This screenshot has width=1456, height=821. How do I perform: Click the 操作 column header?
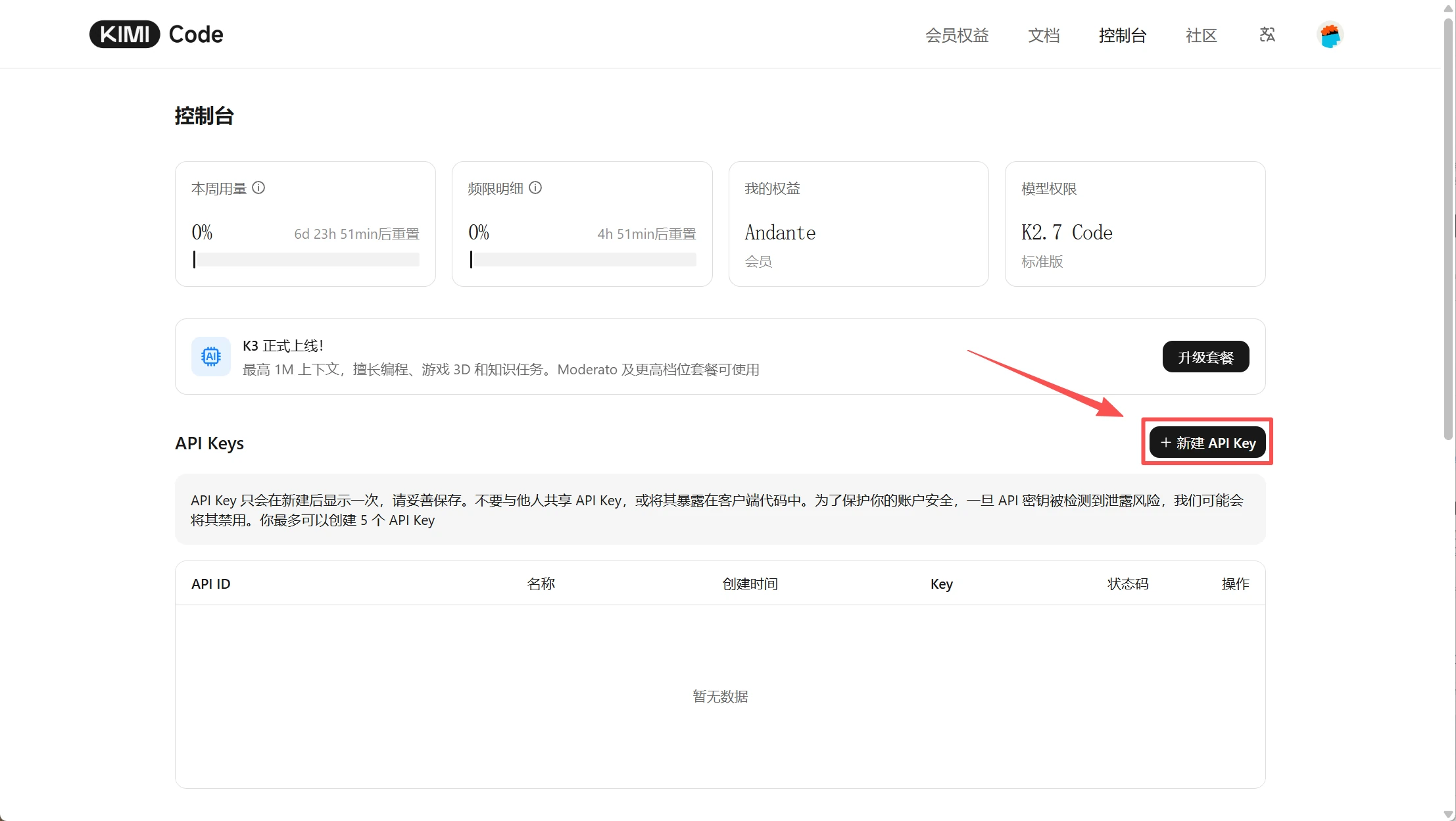click(1235, 584)
